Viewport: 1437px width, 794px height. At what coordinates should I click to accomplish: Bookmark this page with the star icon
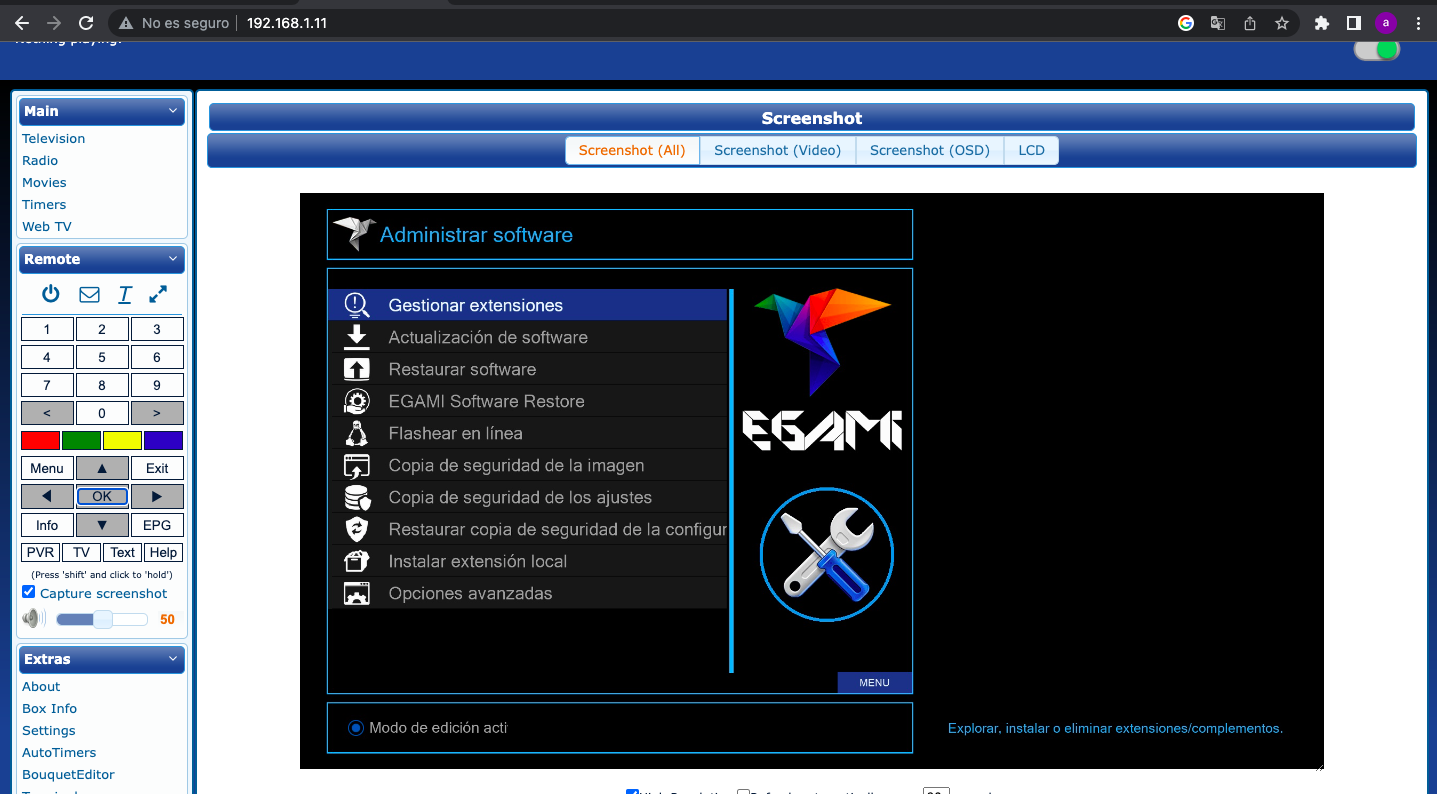tap(1281, 23)
